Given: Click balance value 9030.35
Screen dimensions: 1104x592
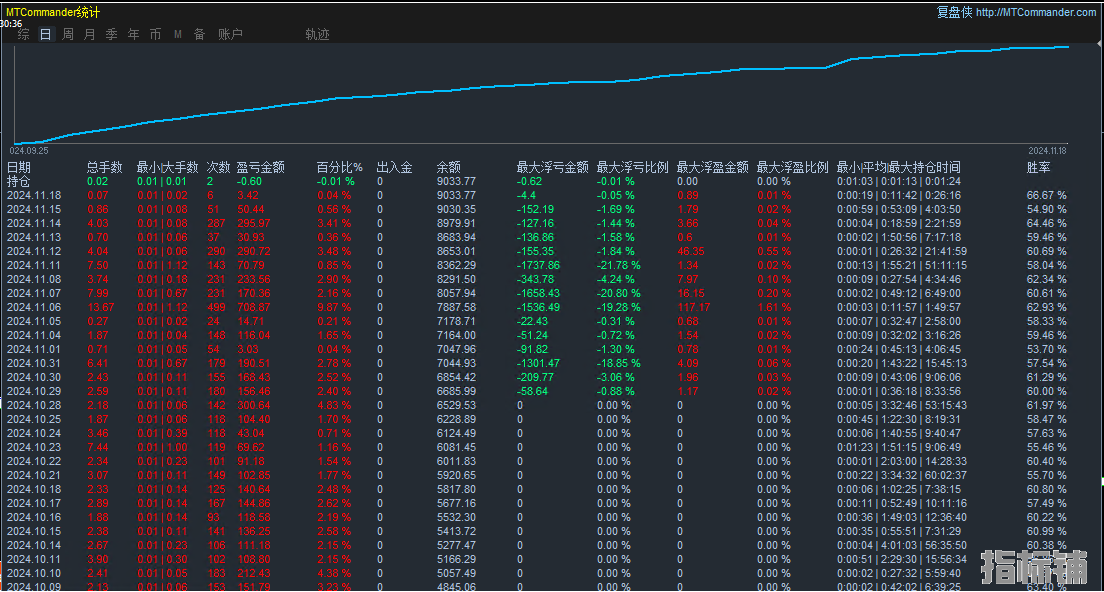Looking at the screenshot, I should (456, 210).
